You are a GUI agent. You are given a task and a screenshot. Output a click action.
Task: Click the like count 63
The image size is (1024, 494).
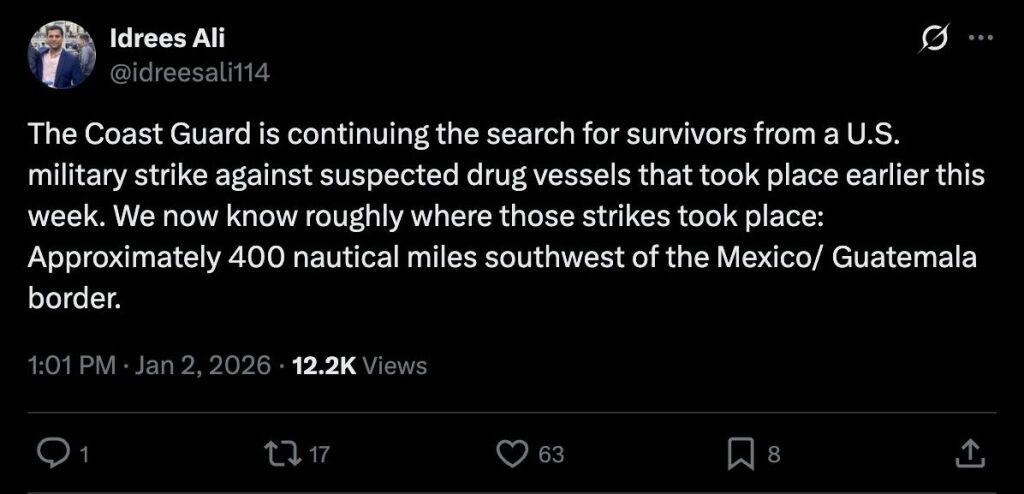[x=551, y=455]
